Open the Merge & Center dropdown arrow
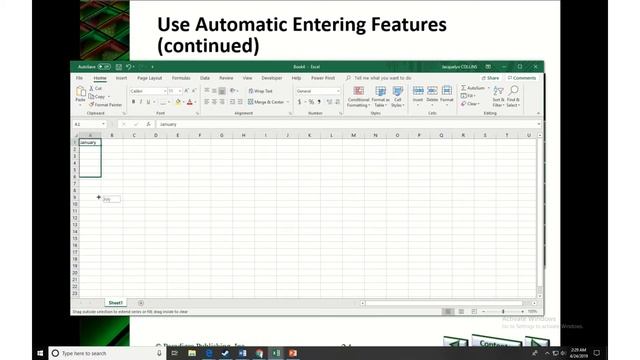The image size is (640, 360). tap(288, 102)
